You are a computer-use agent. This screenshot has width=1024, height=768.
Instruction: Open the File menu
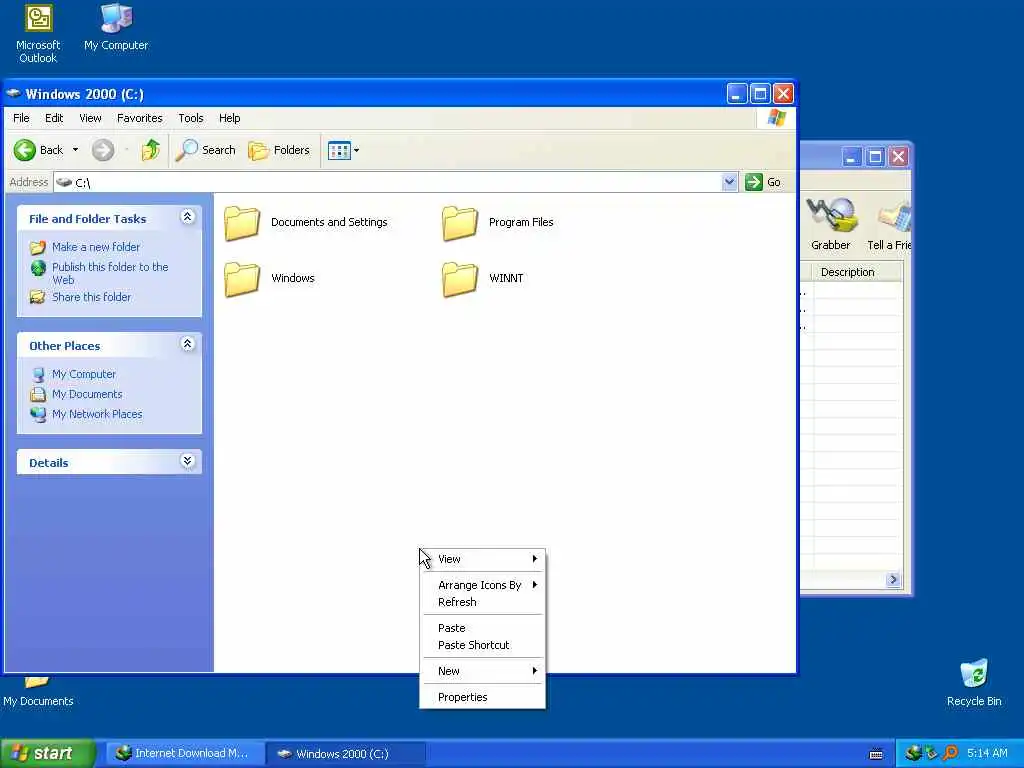coord(22,118)
